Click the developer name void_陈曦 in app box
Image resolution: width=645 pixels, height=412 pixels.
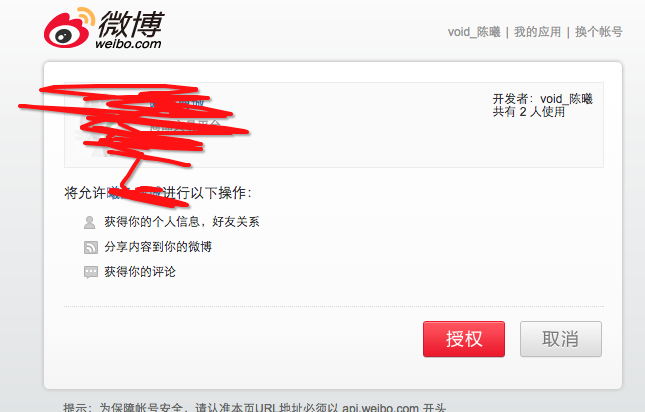point(566,99)
